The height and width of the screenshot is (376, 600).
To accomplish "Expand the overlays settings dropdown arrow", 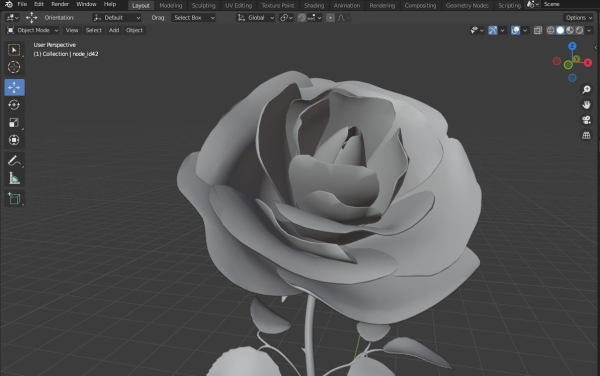I will (x=525, y=30).
